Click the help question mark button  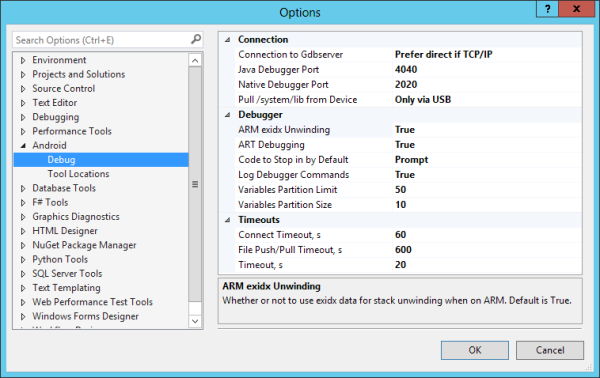point(547,9)
